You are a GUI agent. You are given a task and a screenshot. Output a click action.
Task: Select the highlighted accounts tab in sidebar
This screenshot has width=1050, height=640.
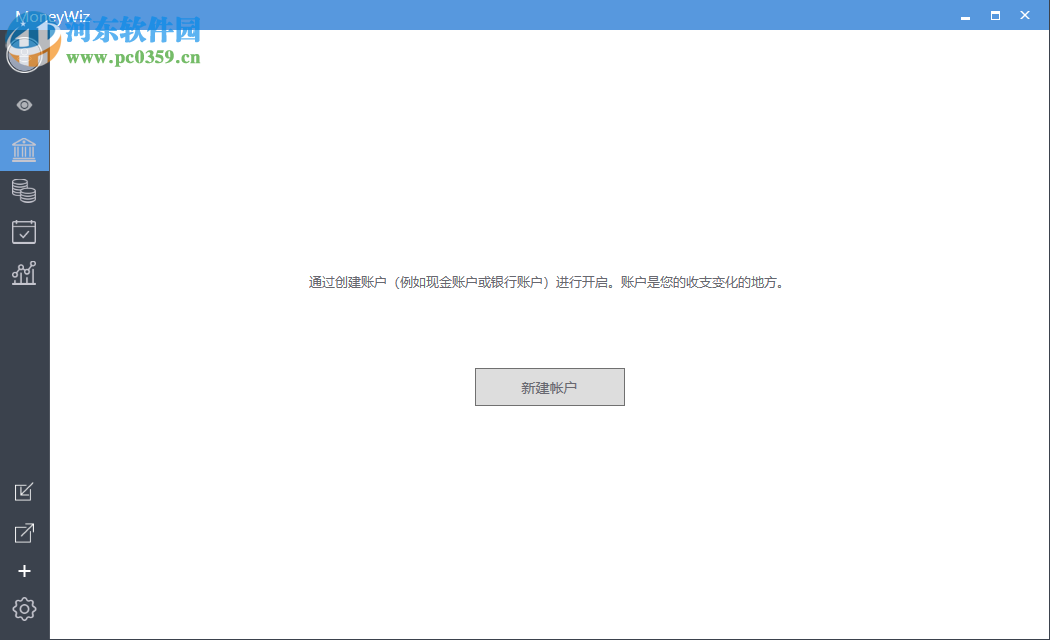(x=24, y=150)
